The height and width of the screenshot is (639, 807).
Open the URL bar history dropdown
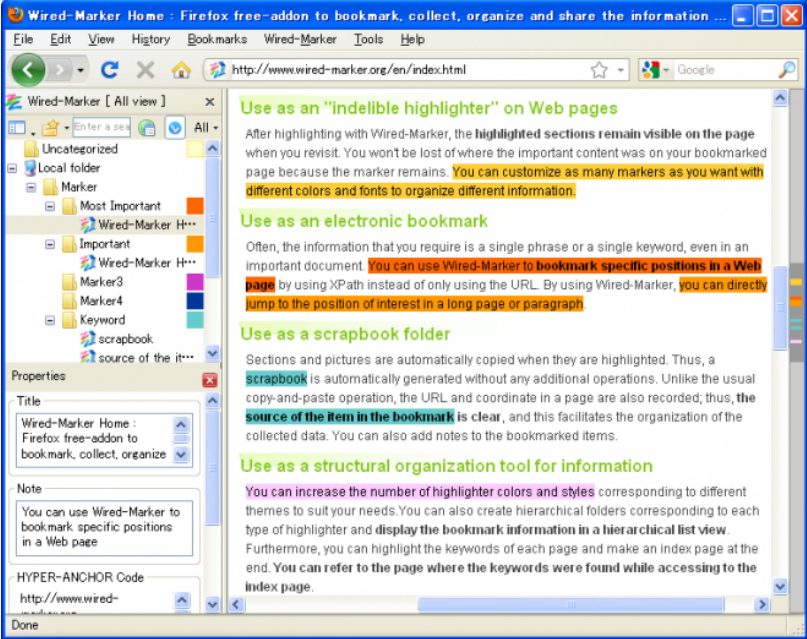(621, 70)
